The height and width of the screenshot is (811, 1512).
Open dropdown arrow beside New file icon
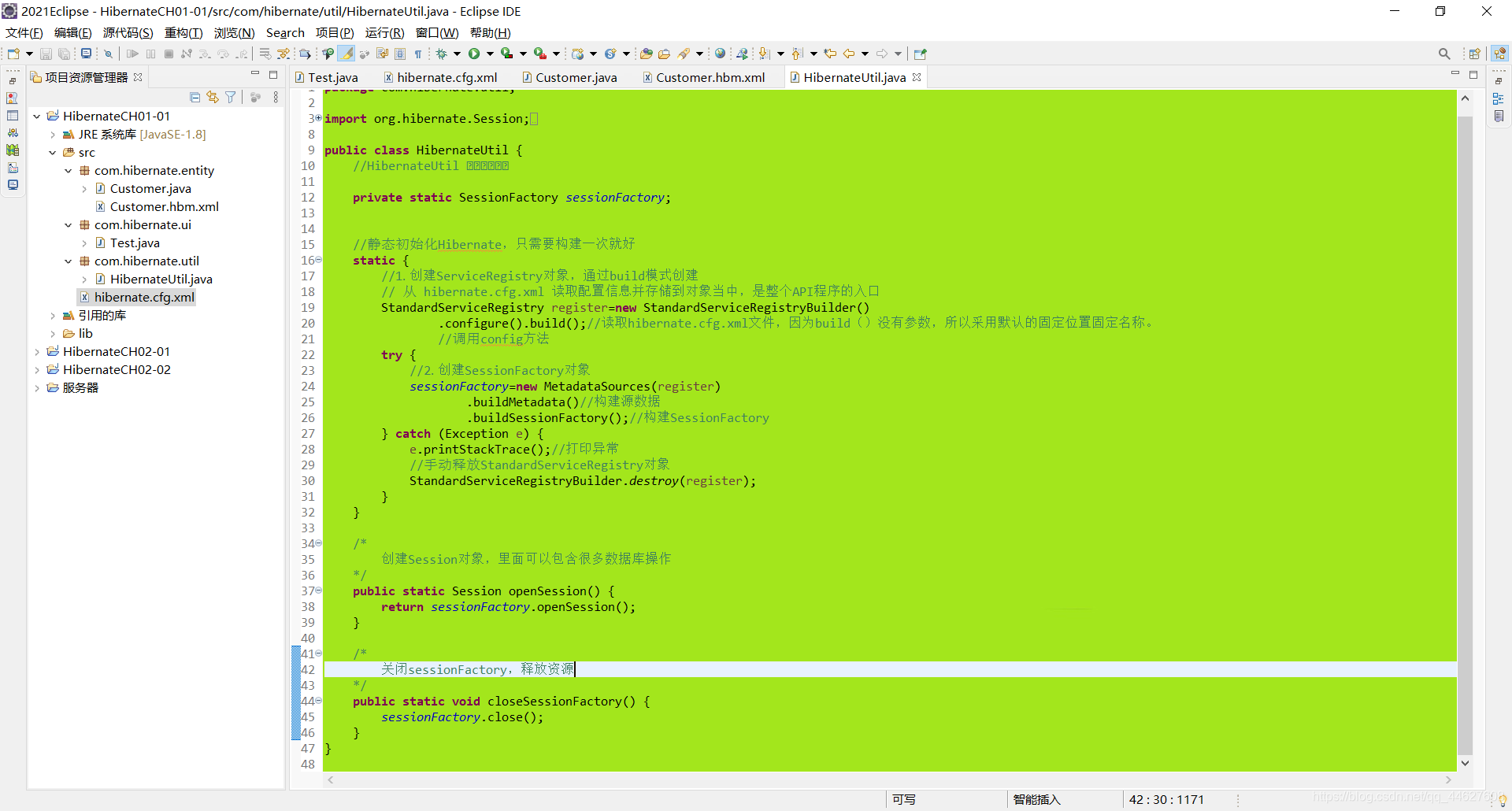click(x=29, y=54)
